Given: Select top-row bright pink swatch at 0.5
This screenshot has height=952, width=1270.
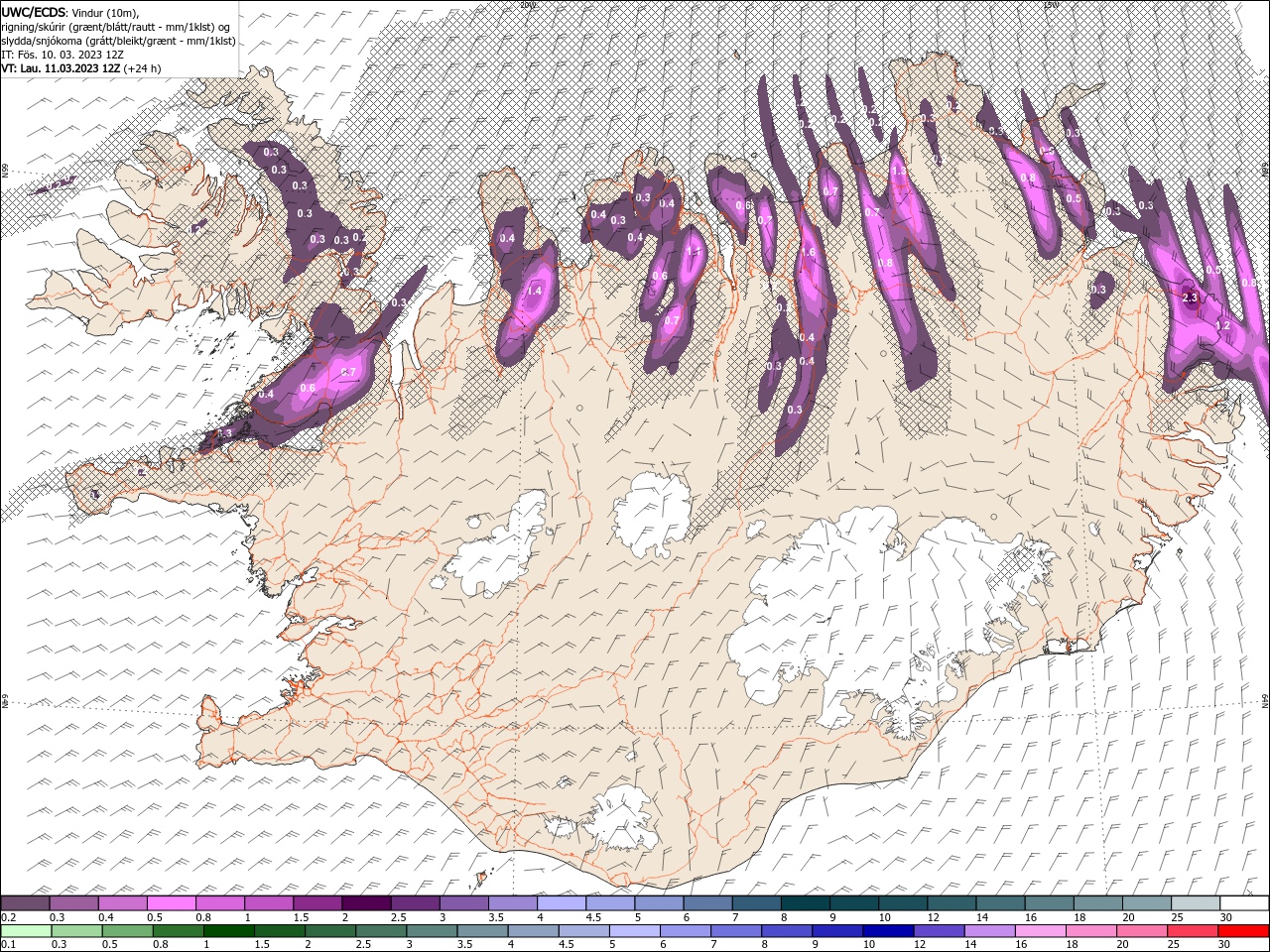Looking at the screenshot, I should (x=171, y=903).
